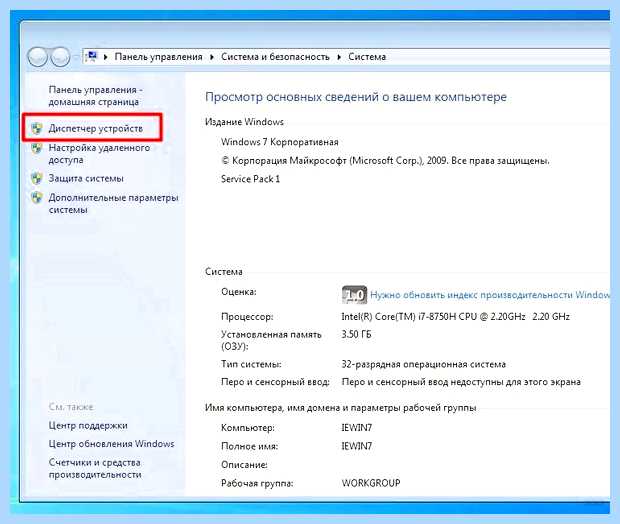Screen dimensions: 620x524
Task: Click the Тип системы: label
Action: 251,364
